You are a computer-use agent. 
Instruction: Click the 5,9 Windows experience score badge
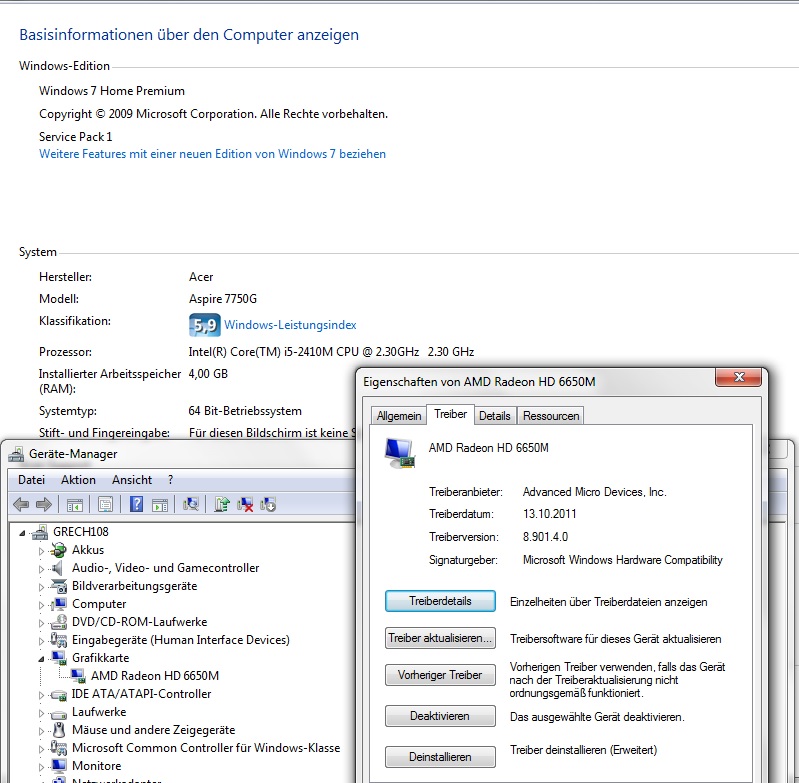click(x=205, y=325)
